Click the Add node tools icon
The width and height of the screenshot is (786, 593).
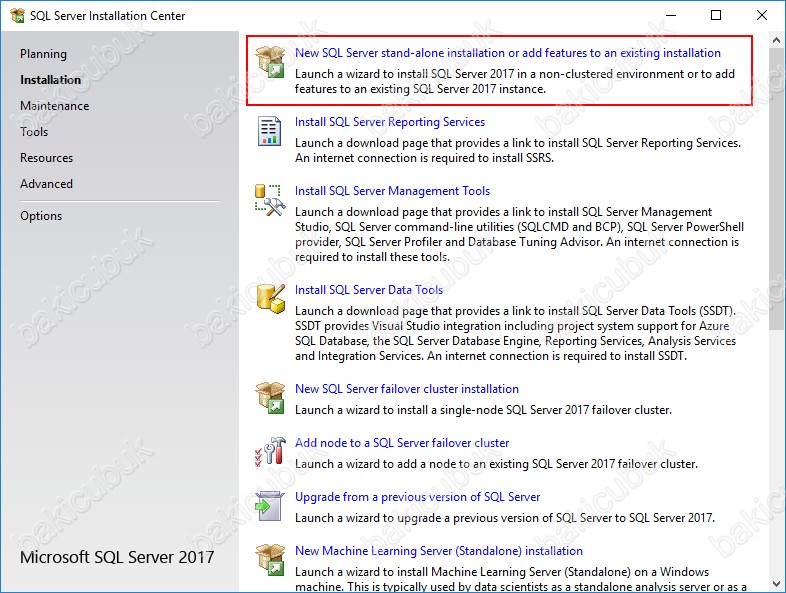[x=270, y=451]
